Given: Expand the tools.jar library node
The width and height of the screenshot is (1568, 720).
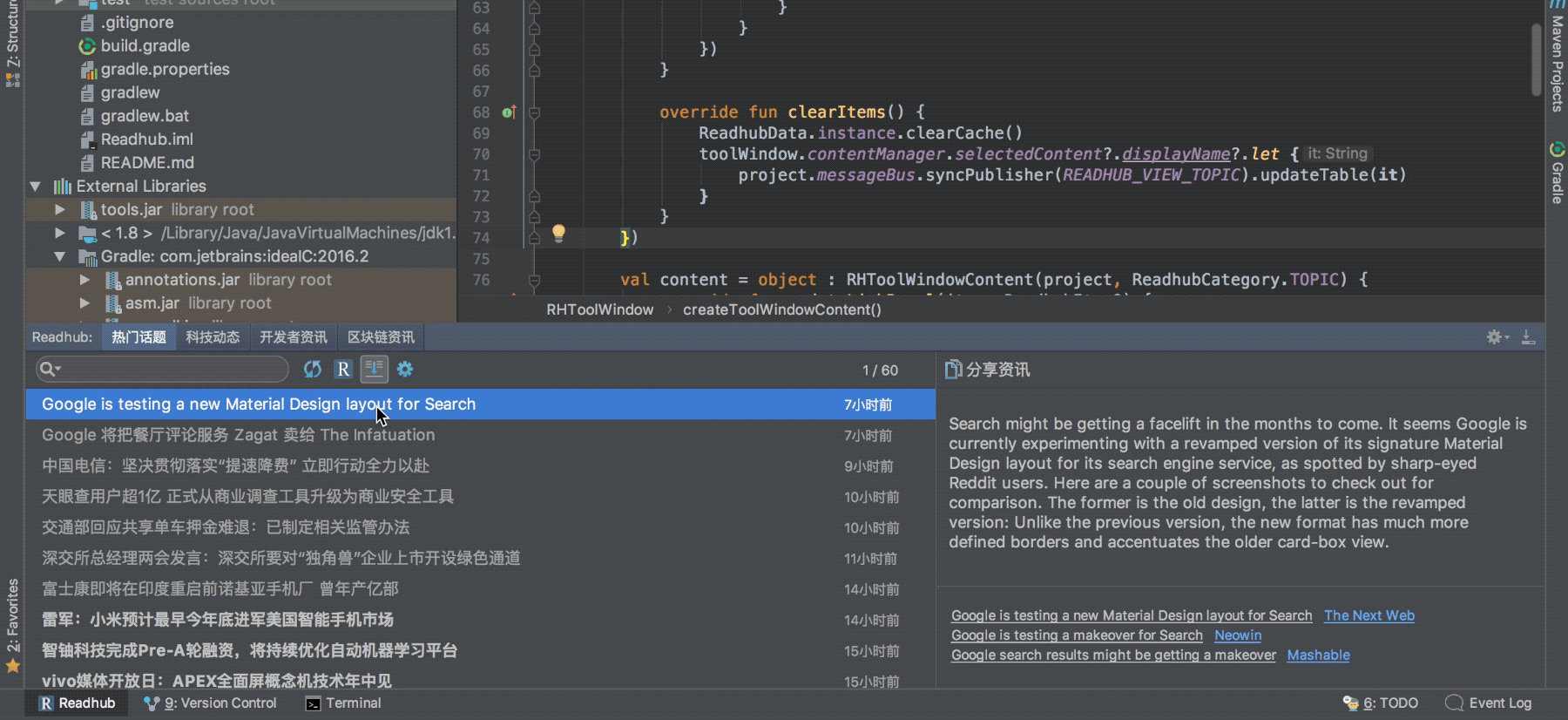Looking at the screenshot, I should (x=59, y=210).
